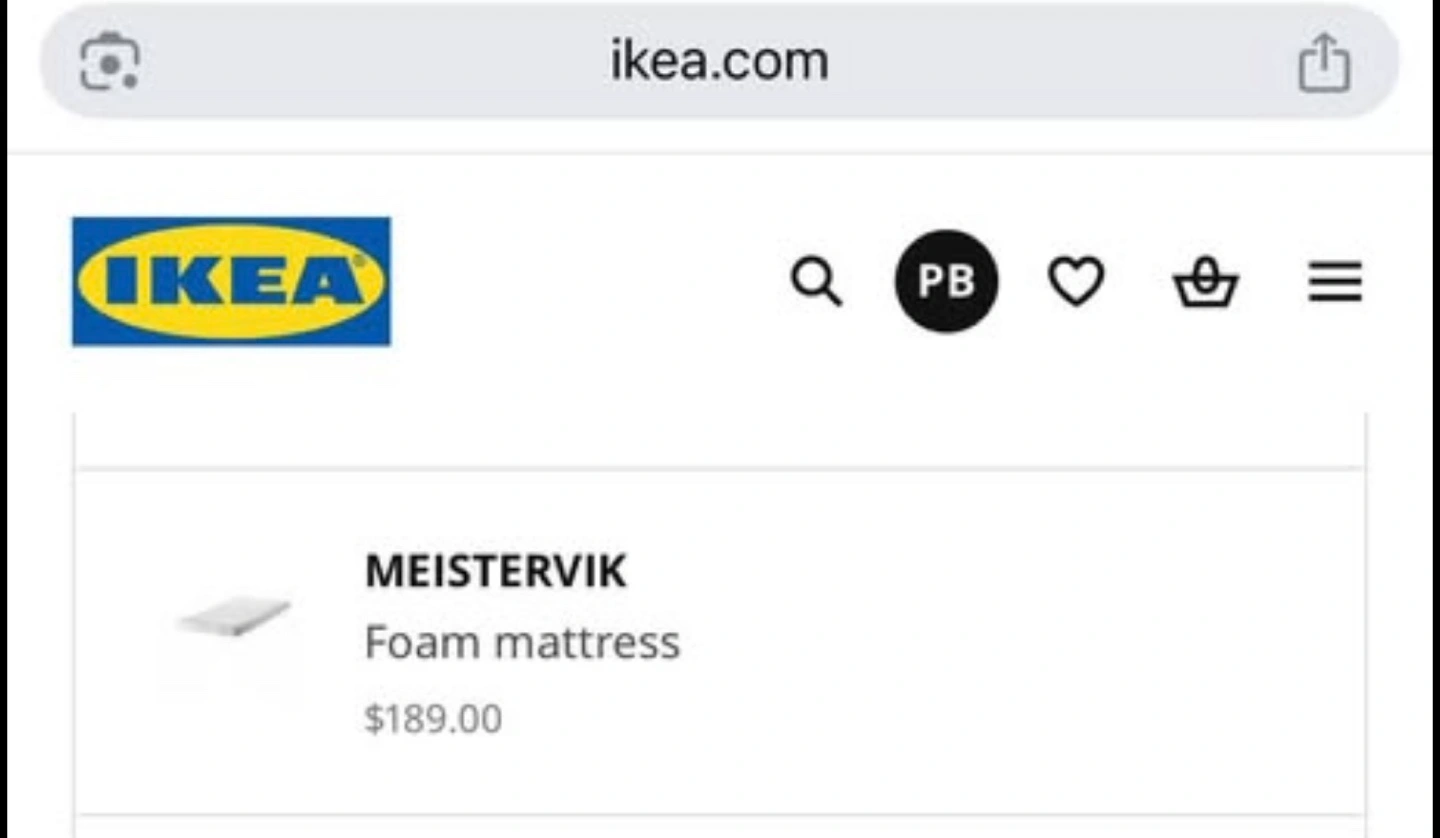Click the gray address bar right of the URL
Screen dimensions: 1440x838
click(x=1060, y=62)
